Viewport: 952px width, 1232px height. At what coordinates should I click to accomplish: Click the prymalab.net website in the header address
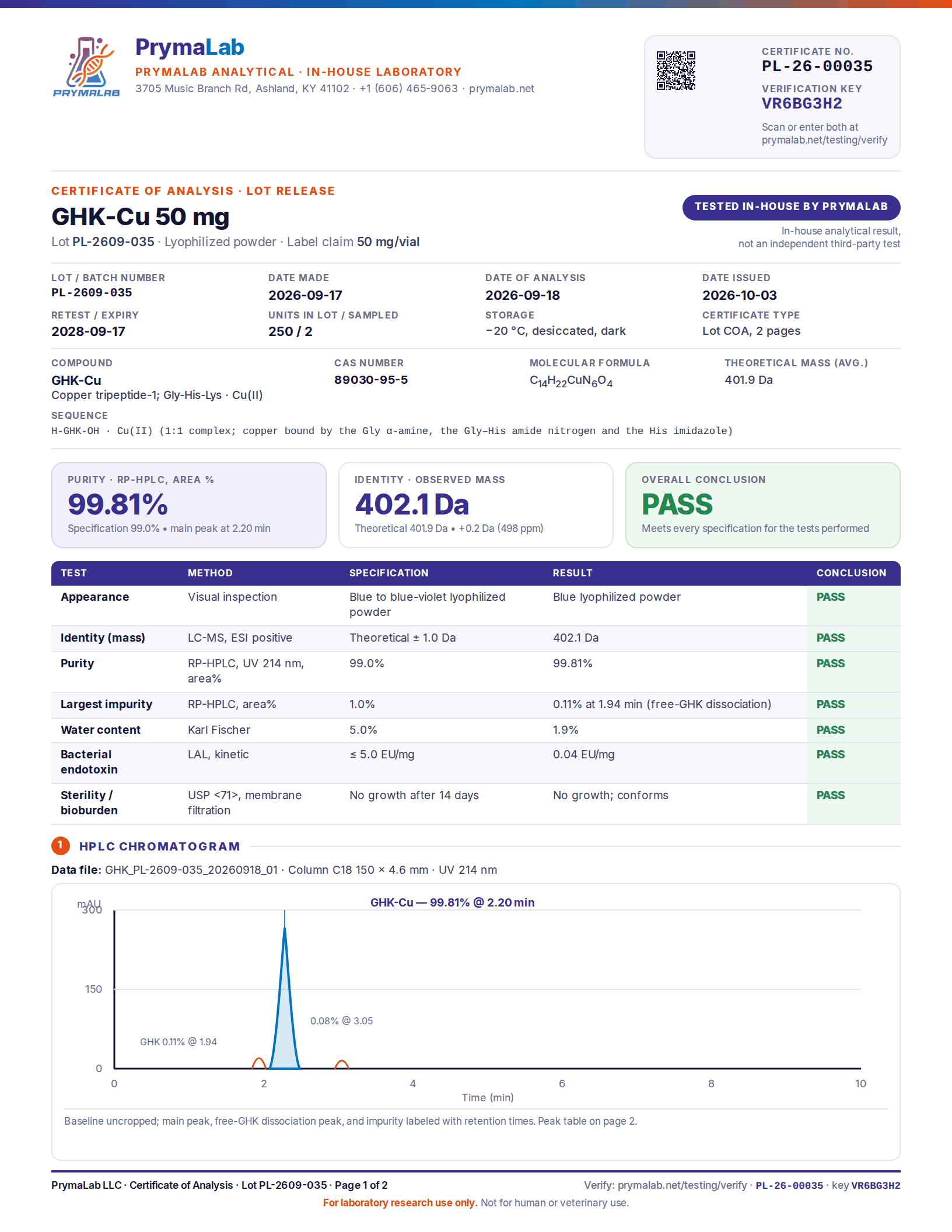click(x=501, y=89)
